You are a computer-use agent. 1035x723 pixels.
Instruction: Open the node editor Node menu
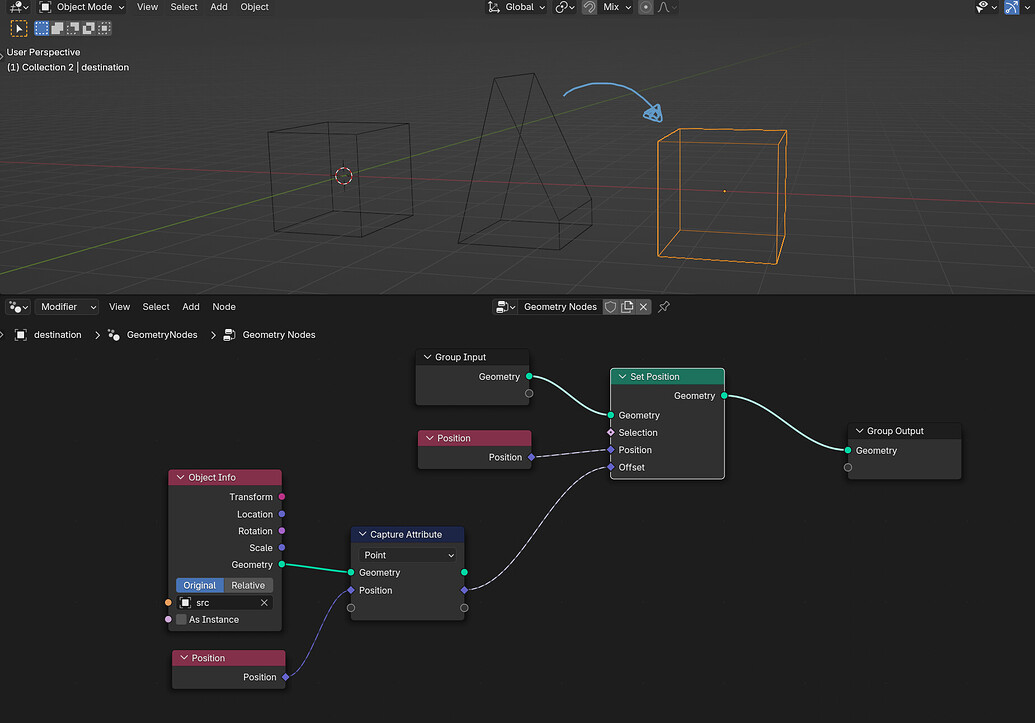(x=224, y=307)
